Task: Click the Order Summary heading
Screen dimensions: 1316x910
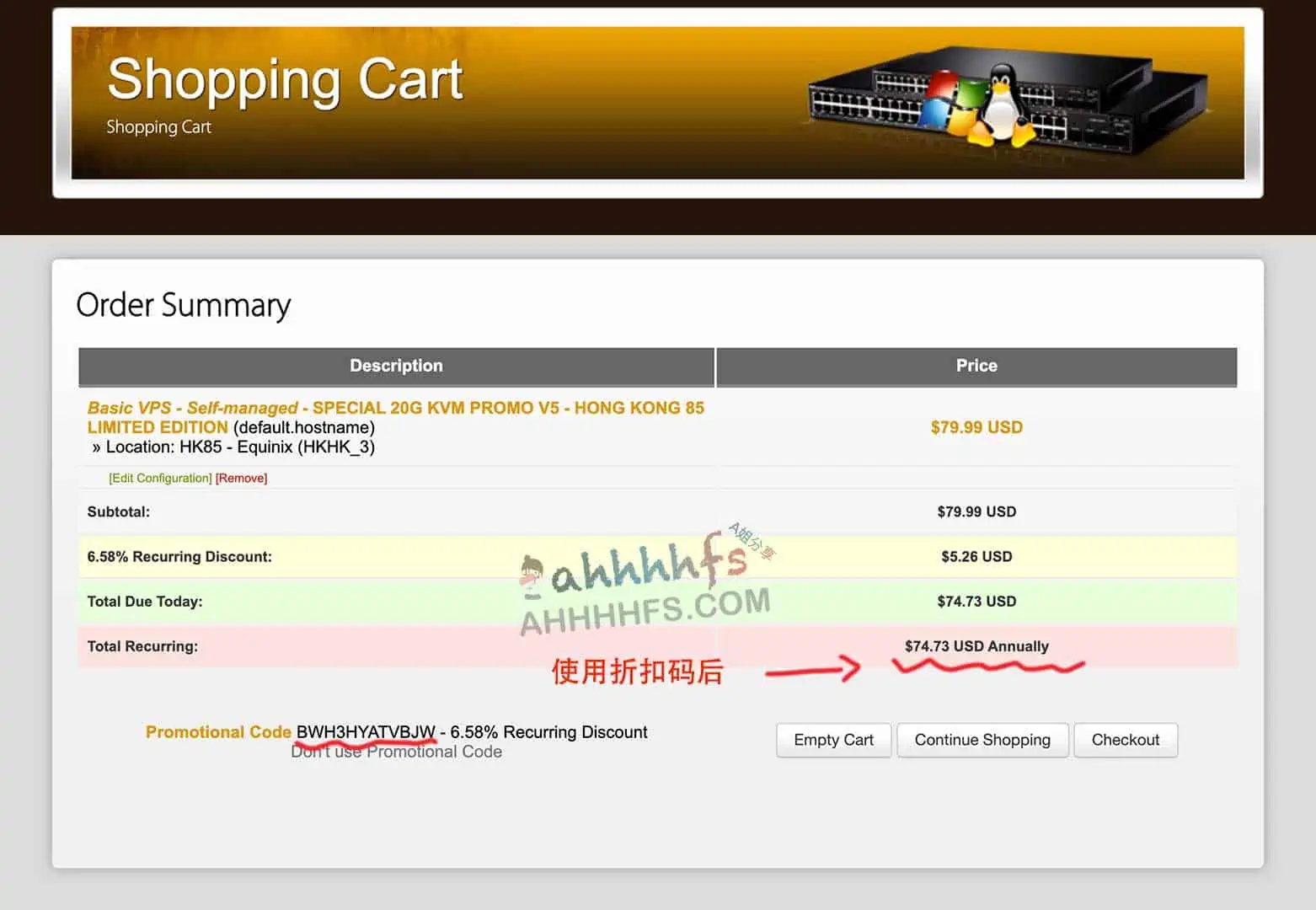Action: [x=184, y=305]
